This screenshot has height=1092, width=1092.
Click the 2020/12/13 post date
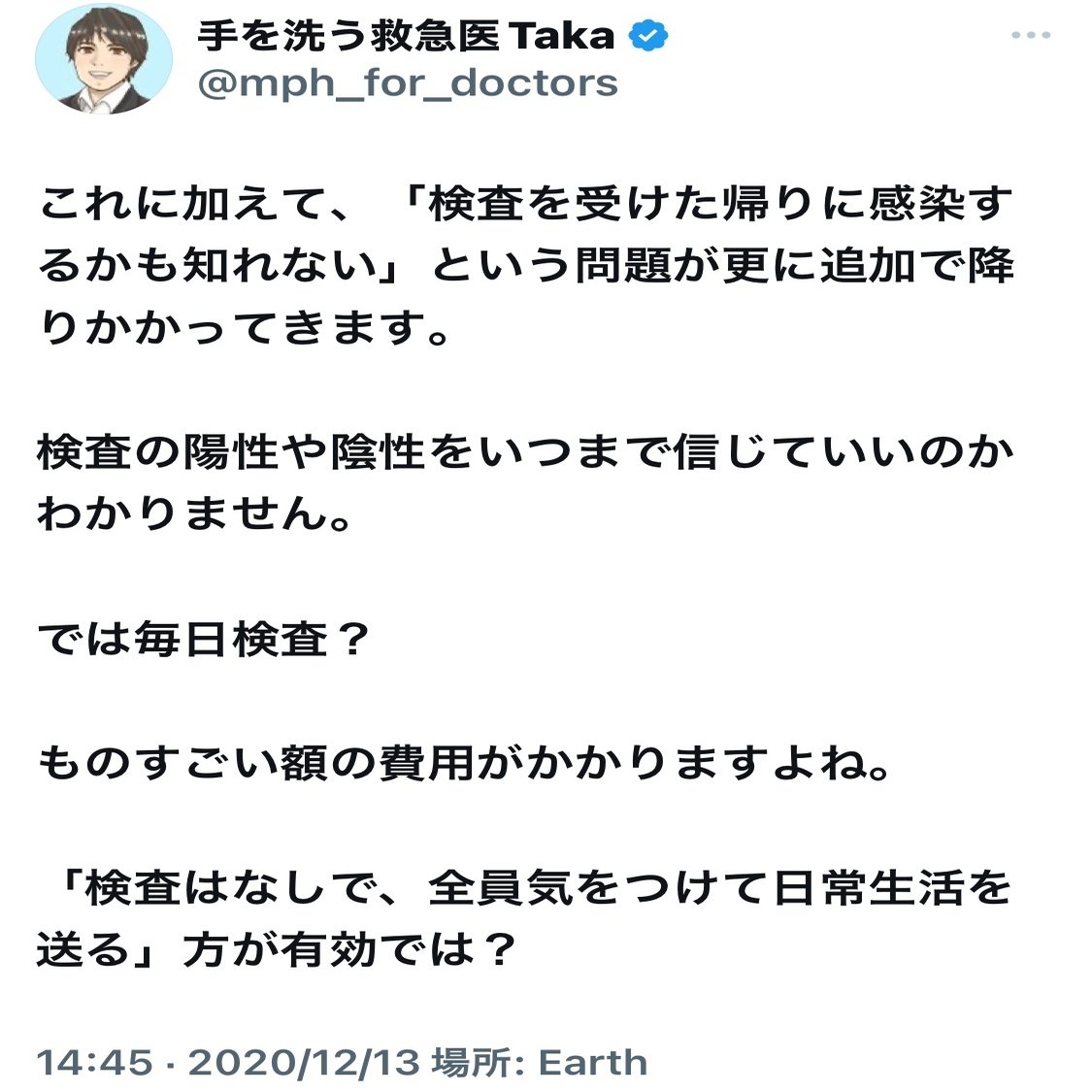click(x=305, y=1063)
